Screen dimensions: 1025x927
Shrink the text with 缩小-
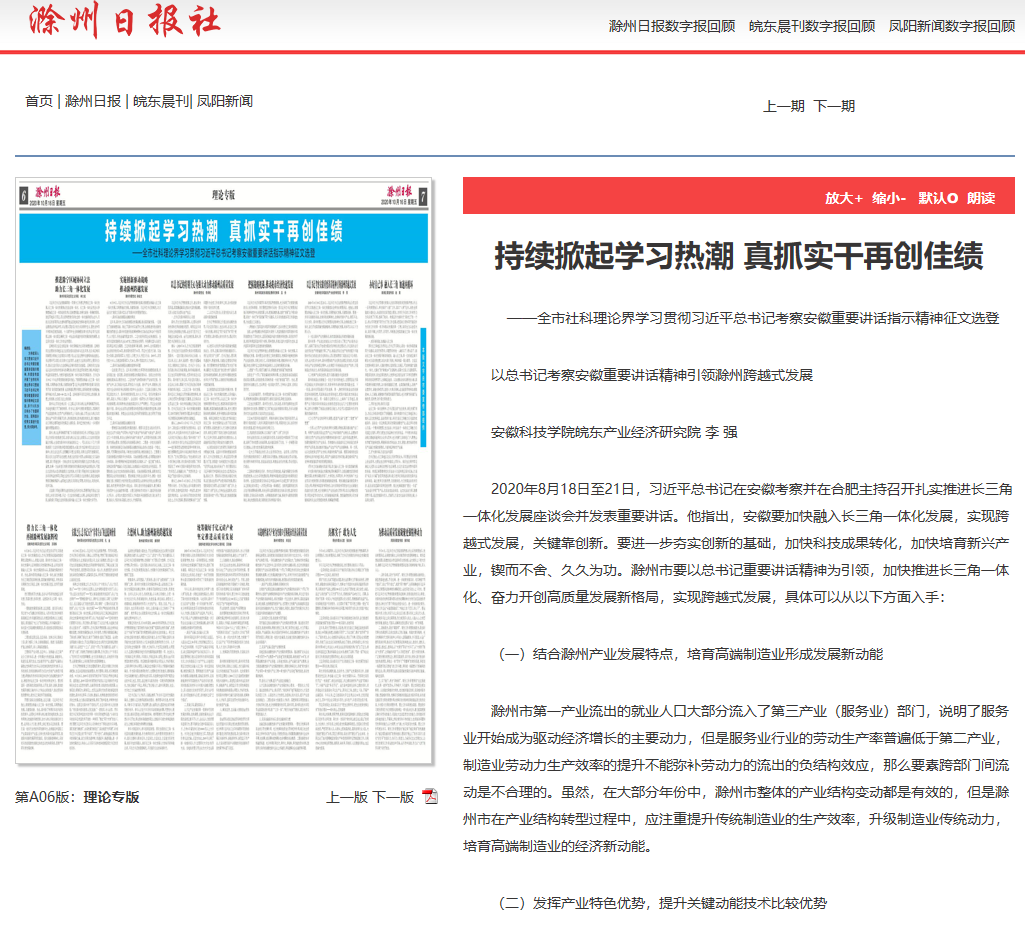pos(889,198)
